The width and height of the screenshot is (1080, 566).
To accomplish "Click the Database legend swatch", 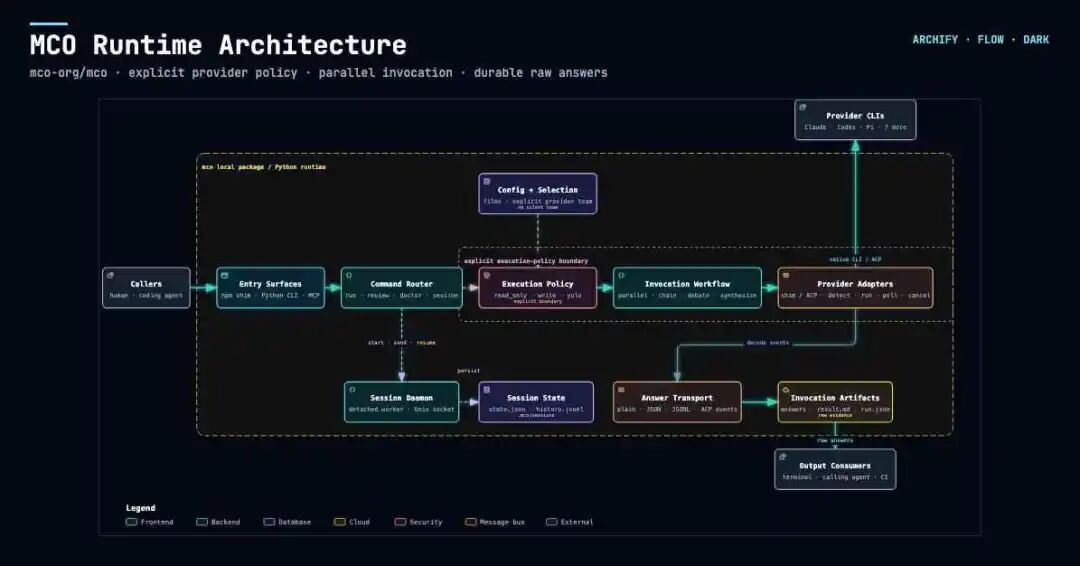I will 269,522.
